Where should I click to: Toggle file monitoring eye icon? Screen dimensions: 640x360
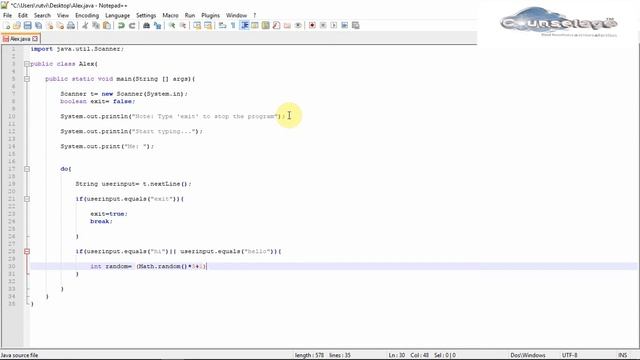pos(298,25)
